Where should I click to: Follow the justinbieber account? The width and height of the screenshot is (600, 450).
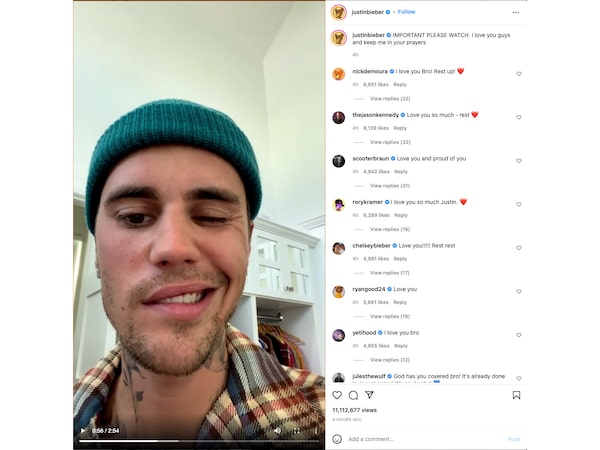pyautogui.click(x=406, y=12)
